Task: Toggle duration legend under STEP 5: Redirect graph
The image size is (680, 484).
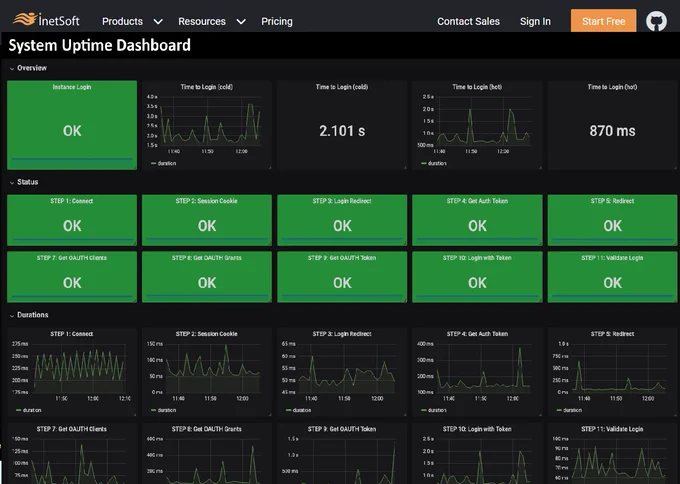Action: [x=569, y=410]
